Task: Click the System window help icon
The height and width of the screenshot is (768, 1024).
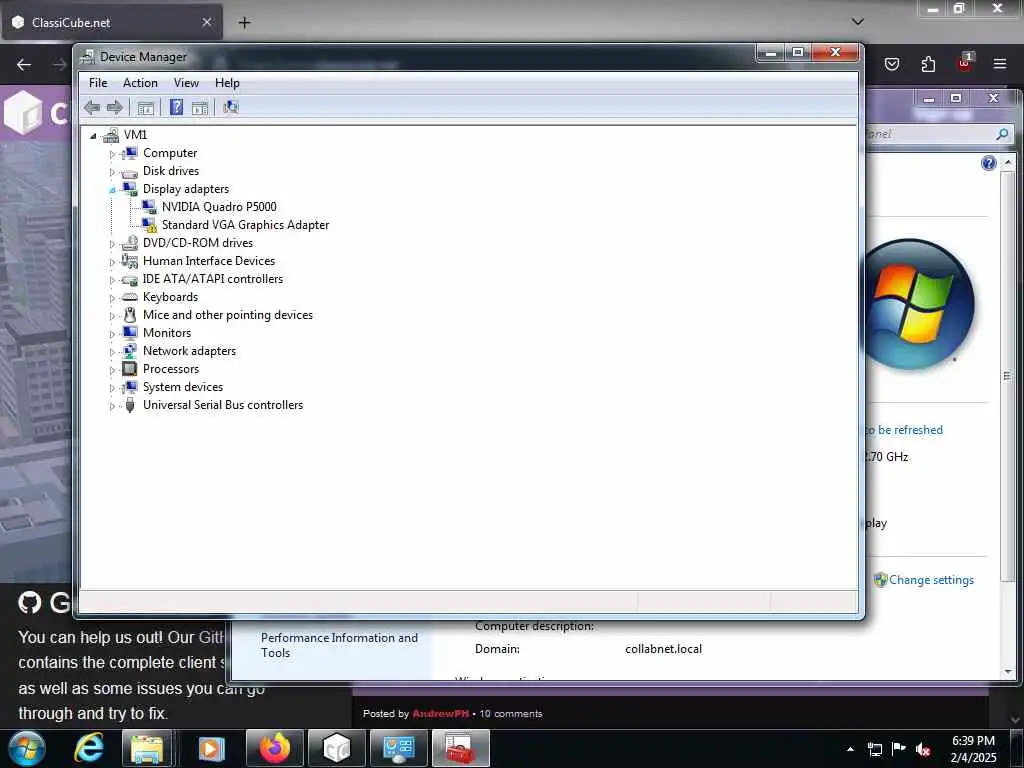Action: point(989,163)
